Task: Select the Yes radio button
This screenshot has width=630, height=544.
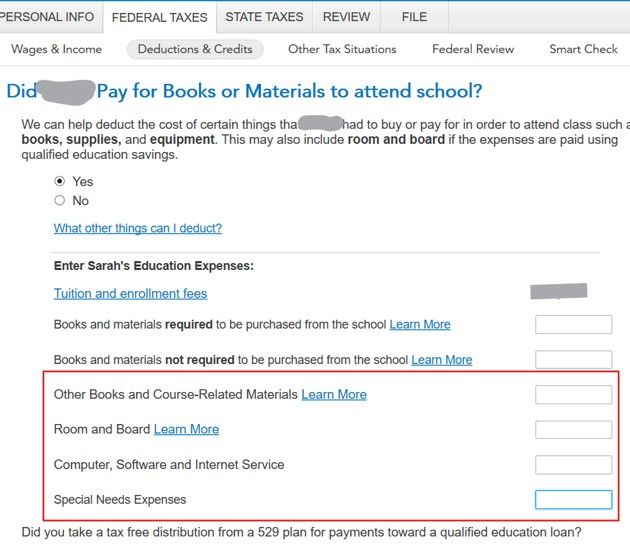Action: tap(60, 181)
